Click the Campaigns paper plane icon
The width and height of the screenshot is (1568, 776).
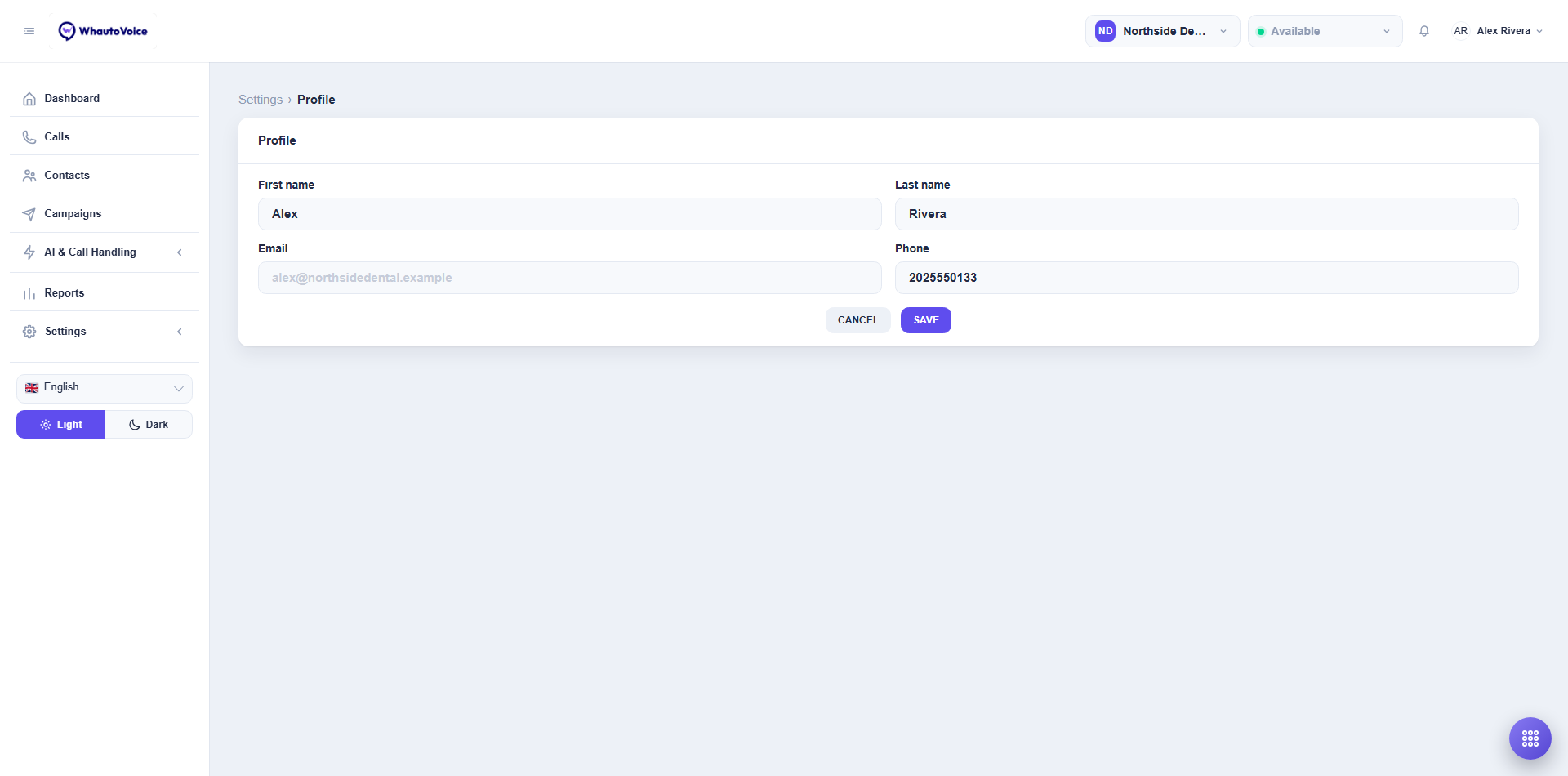pyautogui.click(x=29, y=214)
